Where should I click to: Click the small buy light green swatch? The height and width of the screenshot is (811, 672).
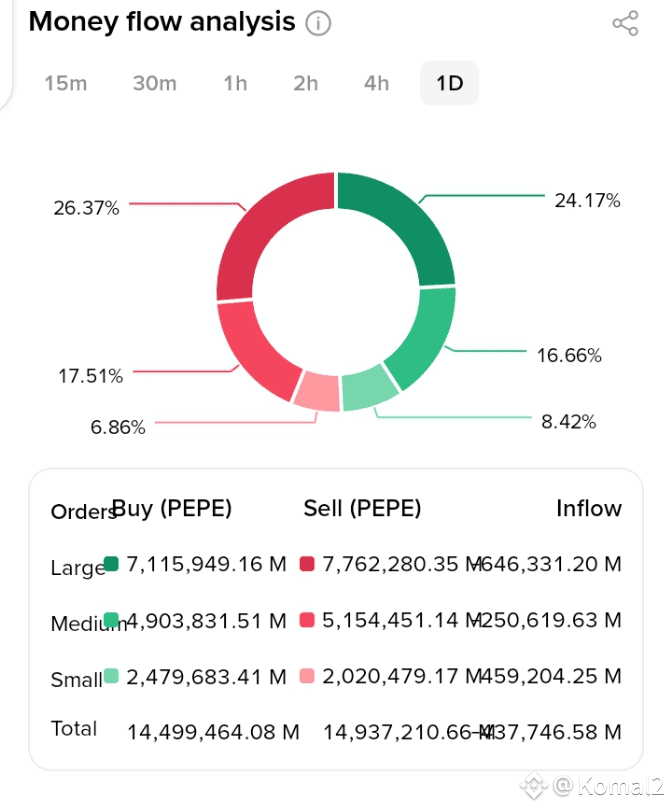pyautogui.click(x=111, y=676)
